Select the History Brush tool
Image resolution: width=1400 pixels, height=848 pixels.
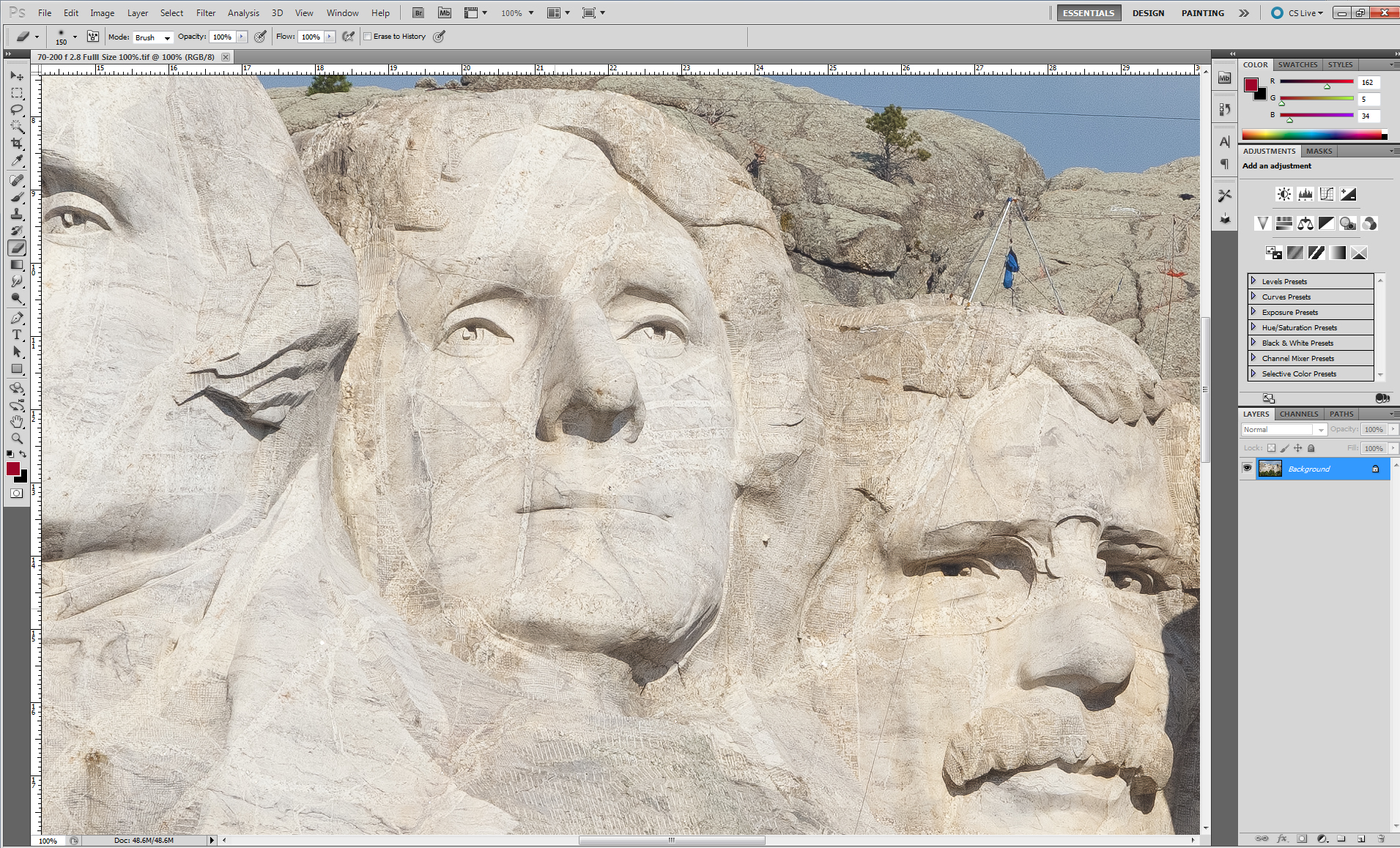click(x=17, y=231)
